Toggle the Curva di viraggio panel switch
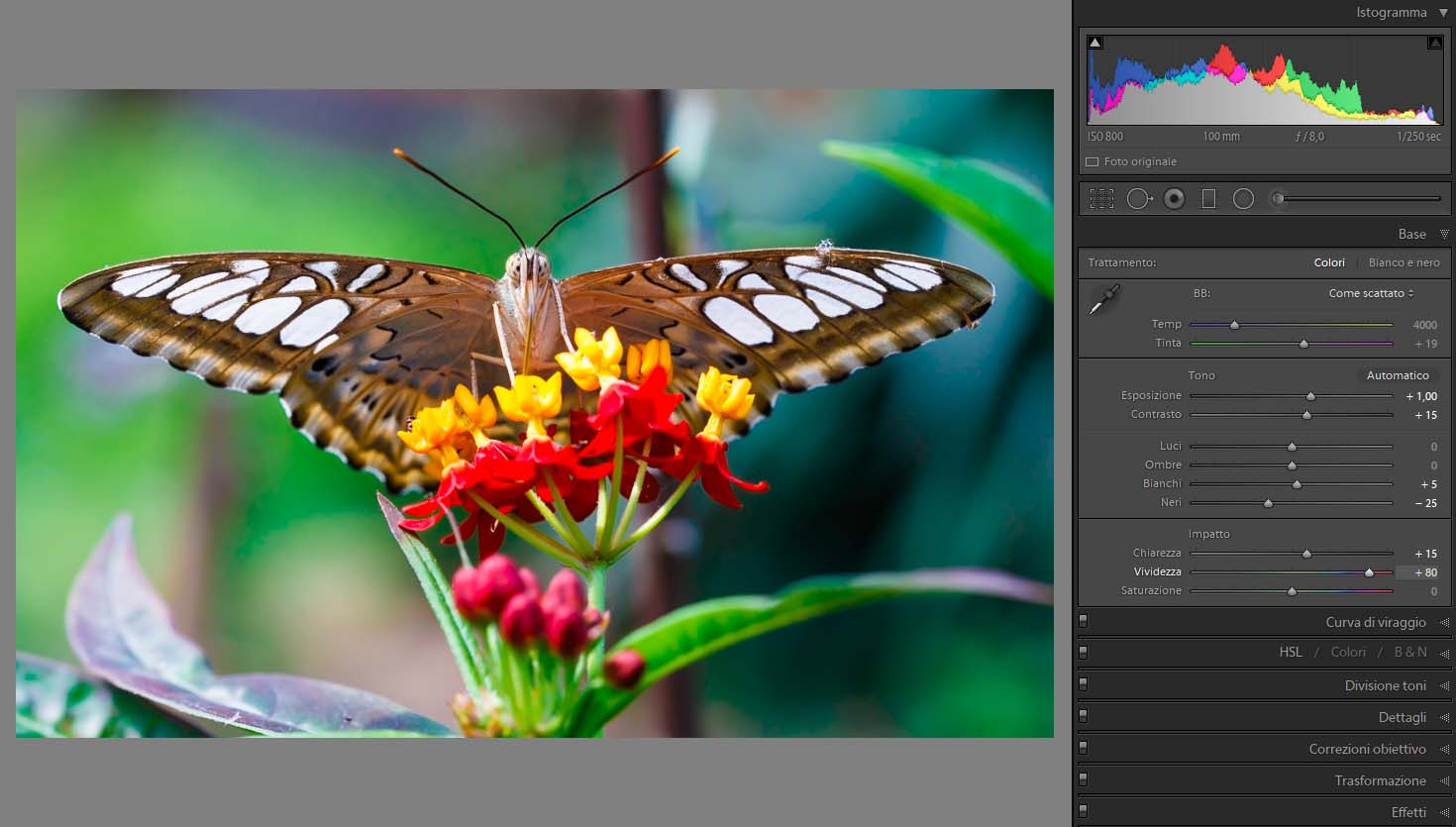This screenshot has height=827, width=1456. coord(1084,621)
